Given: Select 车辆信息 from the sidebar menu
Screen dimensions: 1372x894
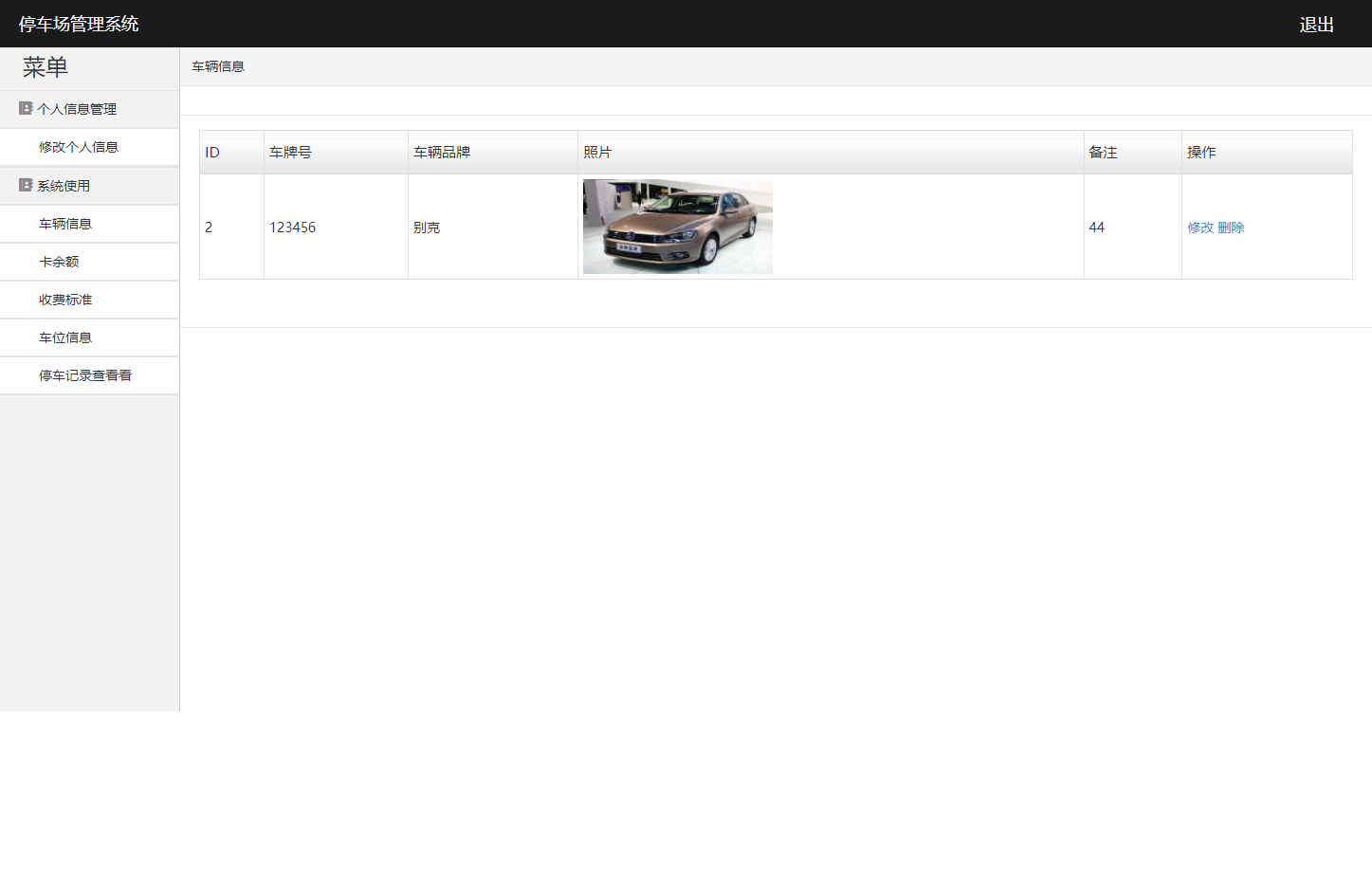Looking at the screenshot, I should click(x=64, y=223).
